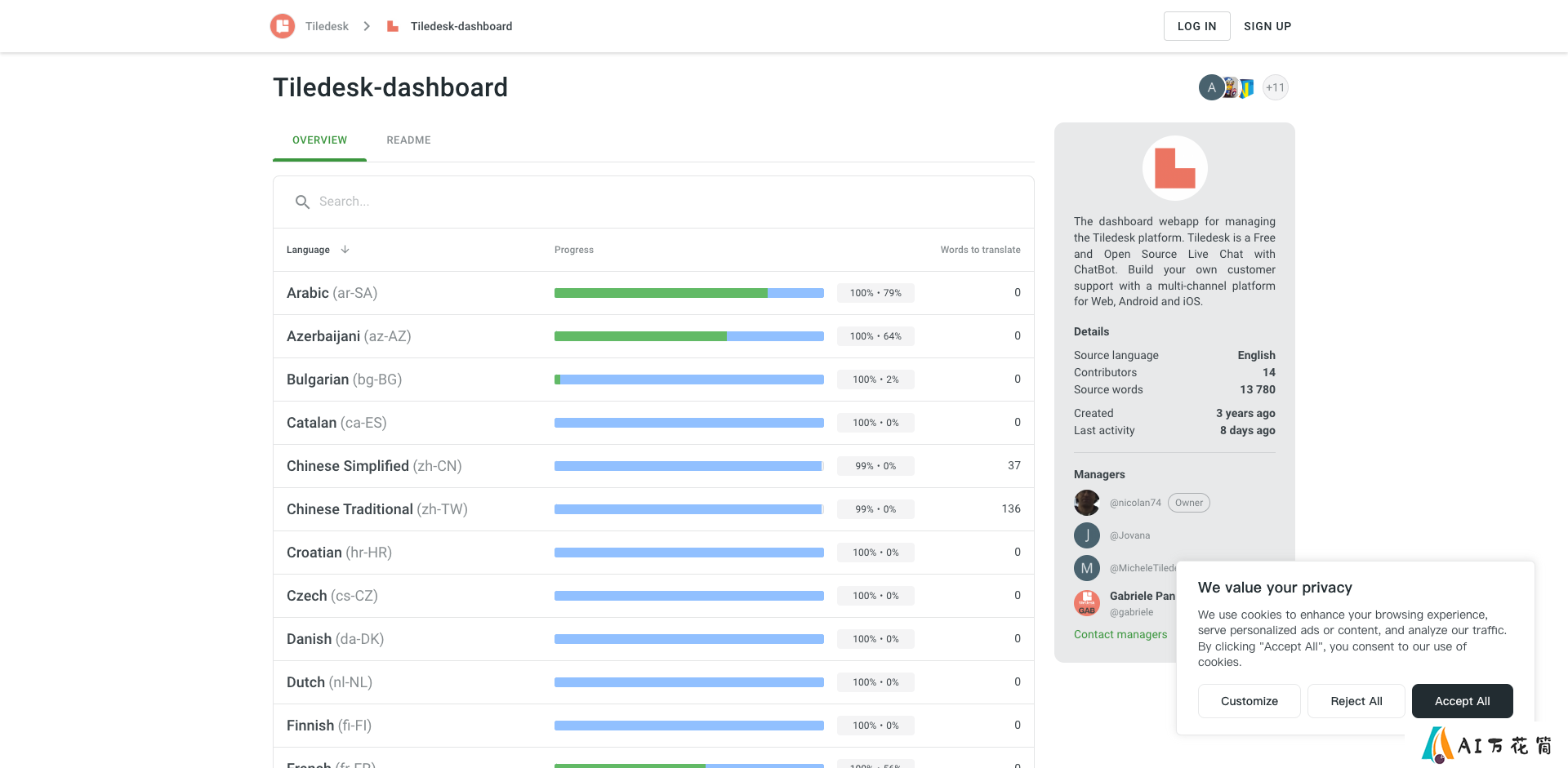The image size is (1568, 768).
Task: Click the 13 780 source words value
Action: pyautogui.click(x=1258, y=389)
